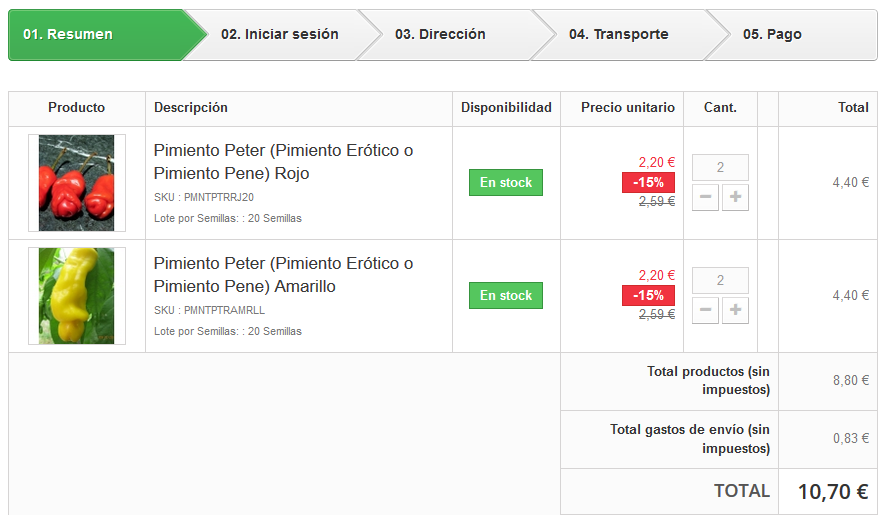Open Pimiento Peter Amarillo product link
This screenshot has width=887, height=522.
[x=283, y=275]
